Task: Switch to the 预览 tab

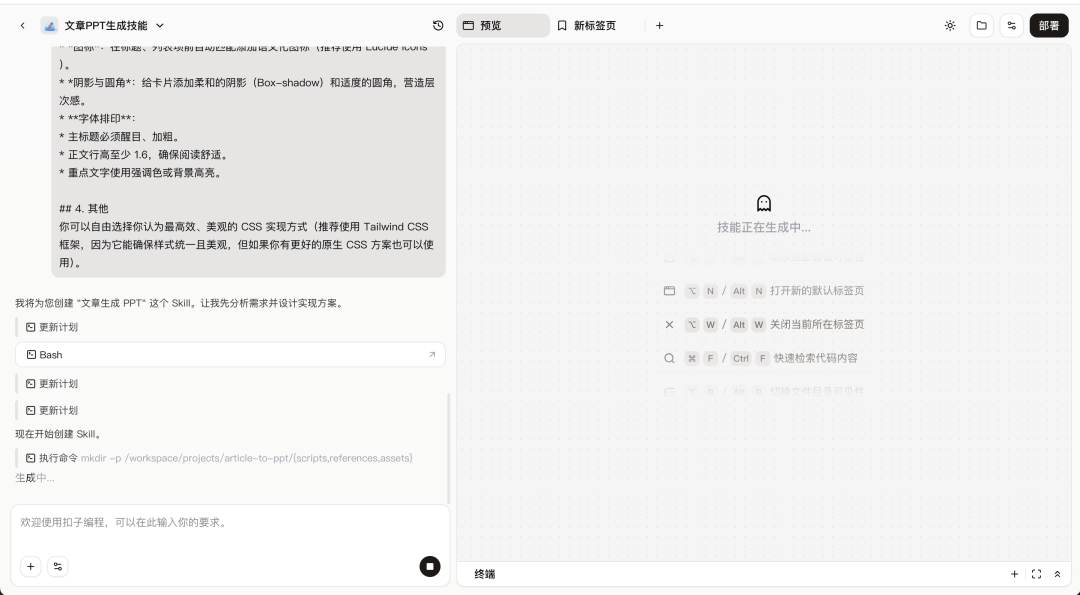Action: coord(503,25)
